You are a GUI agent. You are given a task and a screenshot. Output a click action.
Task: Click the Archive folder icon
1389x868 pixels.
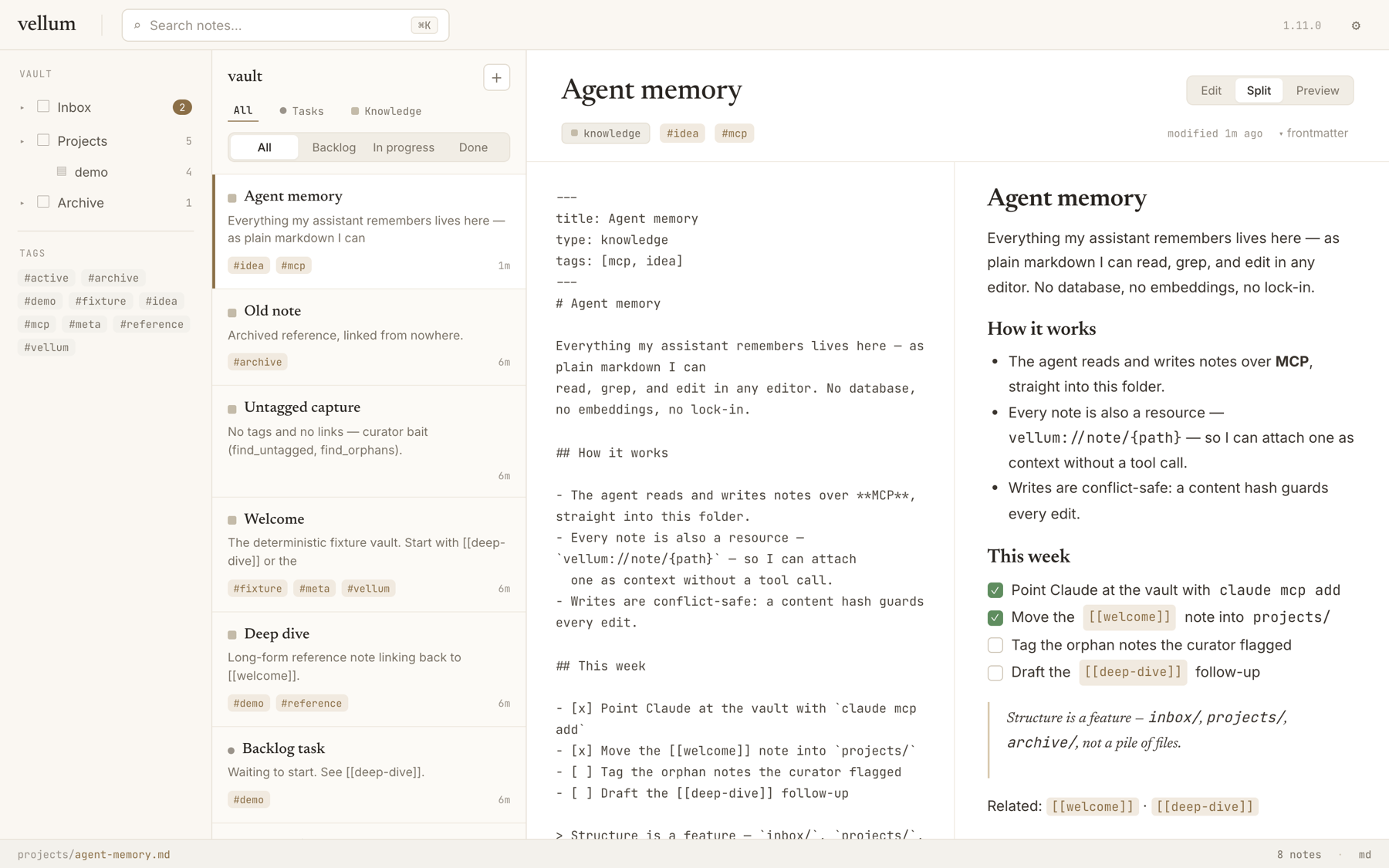43,202
